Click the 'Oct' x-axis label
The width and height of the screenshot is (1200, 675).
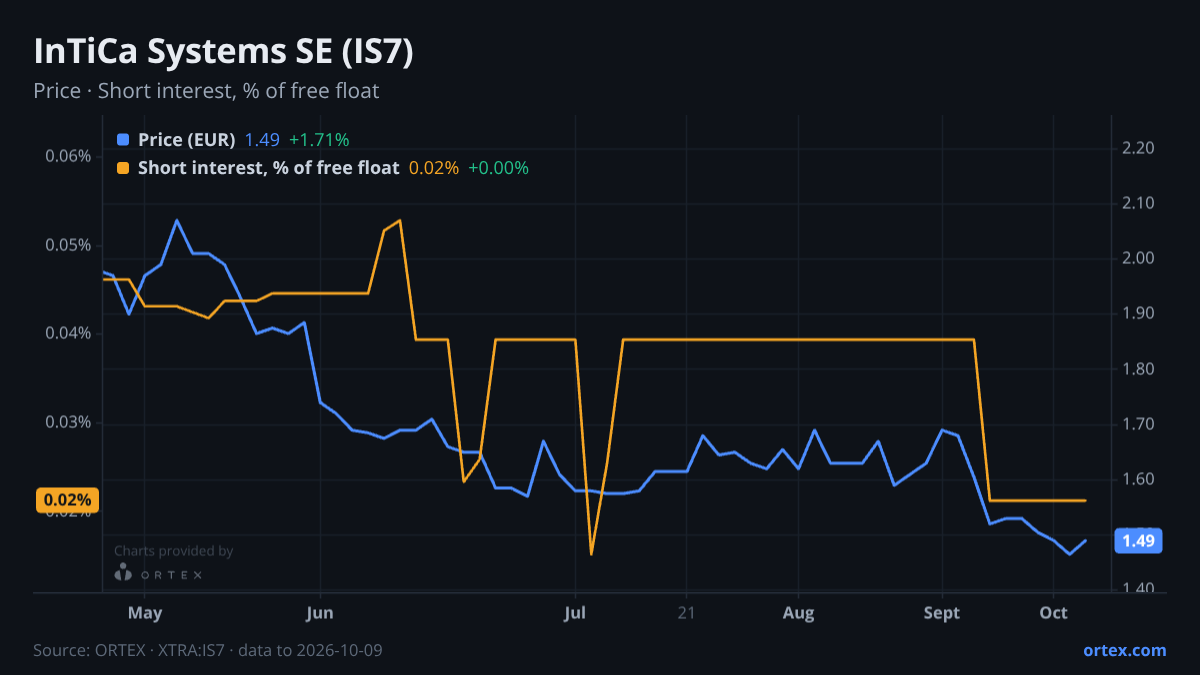(x=1054, y=612)
